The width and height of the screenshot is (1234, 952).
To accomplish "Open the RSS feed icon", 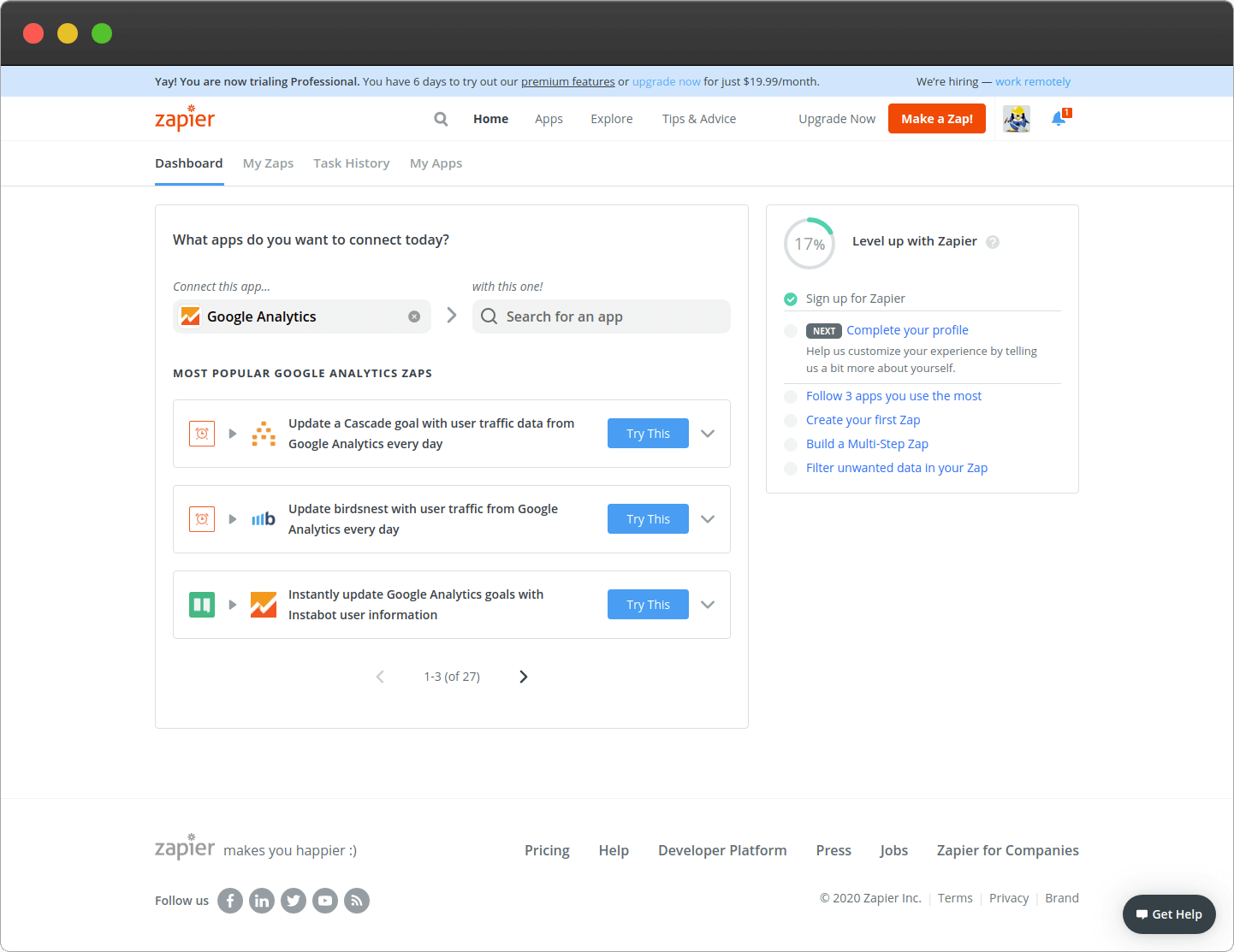I will pyautogui.click(x=357, y=901).
